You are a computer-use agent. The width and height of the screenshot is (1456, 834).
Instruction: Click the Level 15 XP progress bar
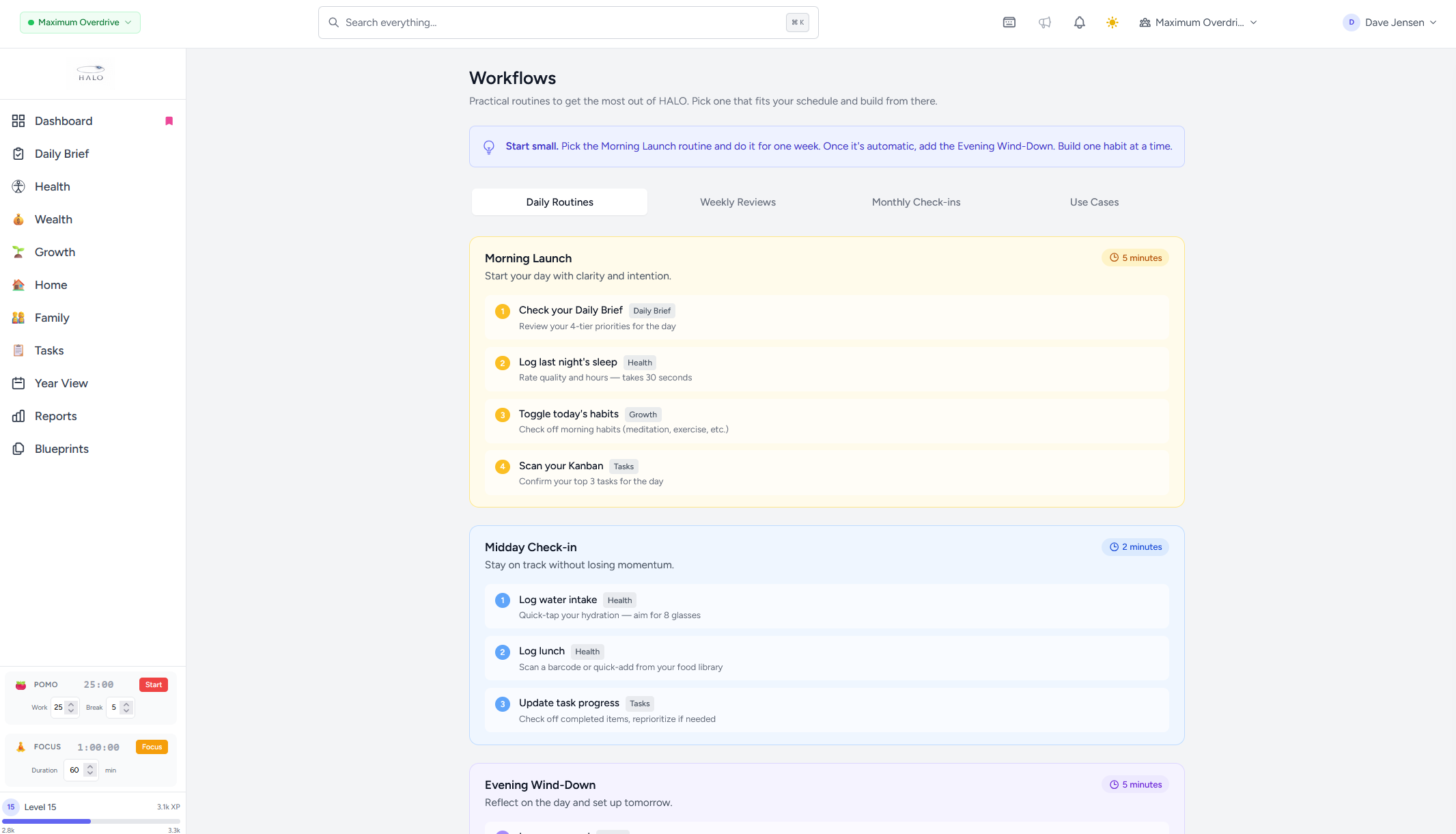[91, 821]
